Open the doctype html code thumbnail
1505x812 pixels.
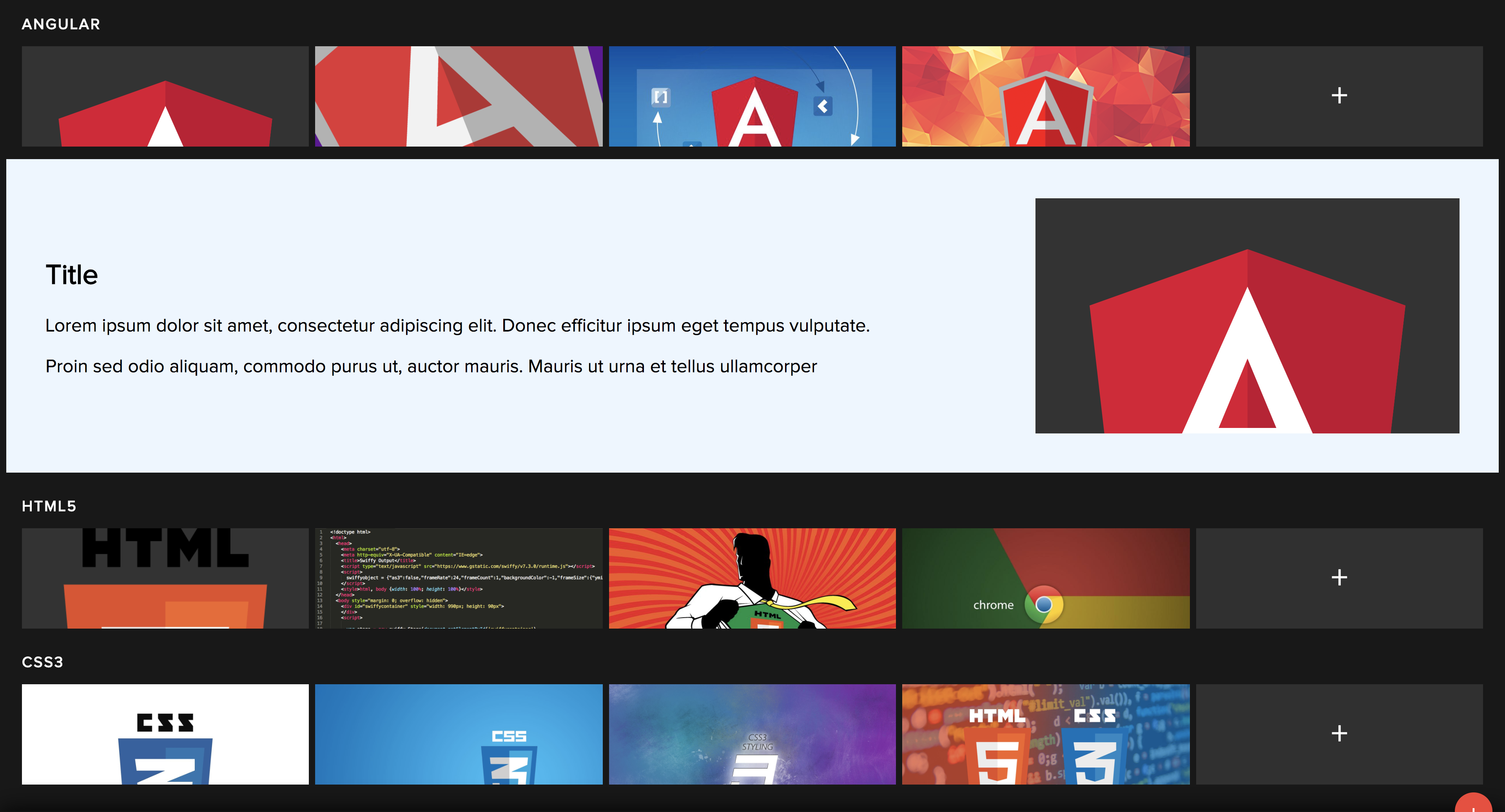(459, 578)
